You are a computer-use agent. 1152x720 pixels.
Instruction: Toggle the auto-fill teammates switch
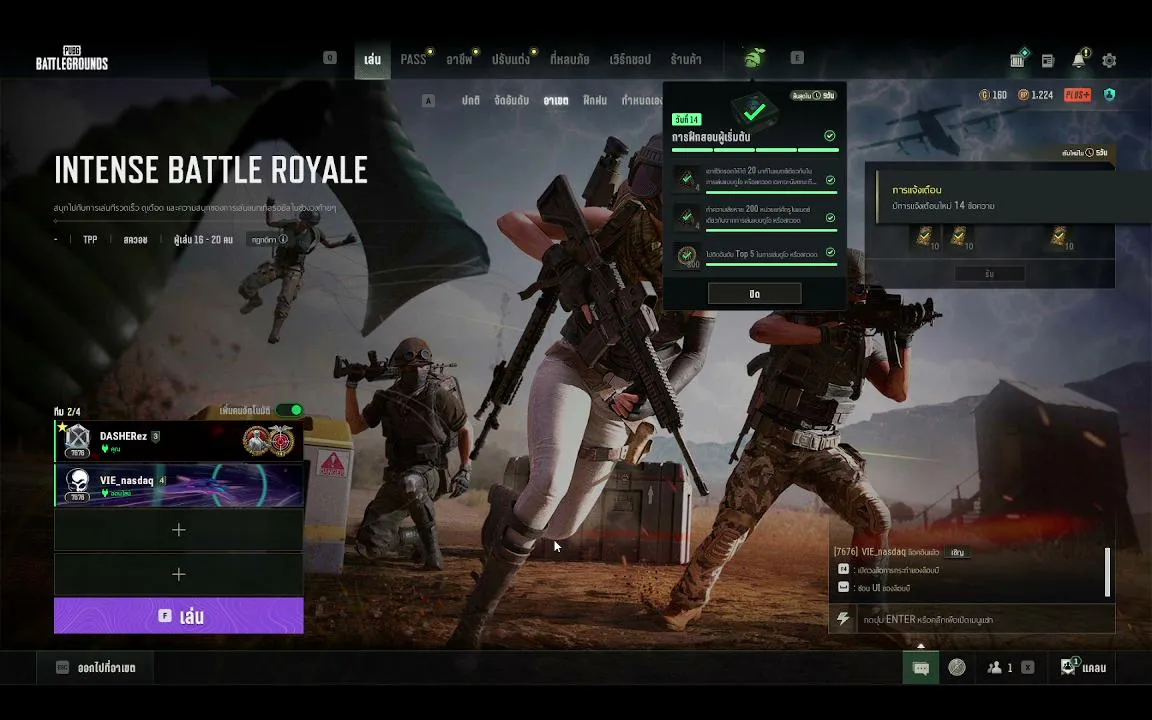point(291,410)
